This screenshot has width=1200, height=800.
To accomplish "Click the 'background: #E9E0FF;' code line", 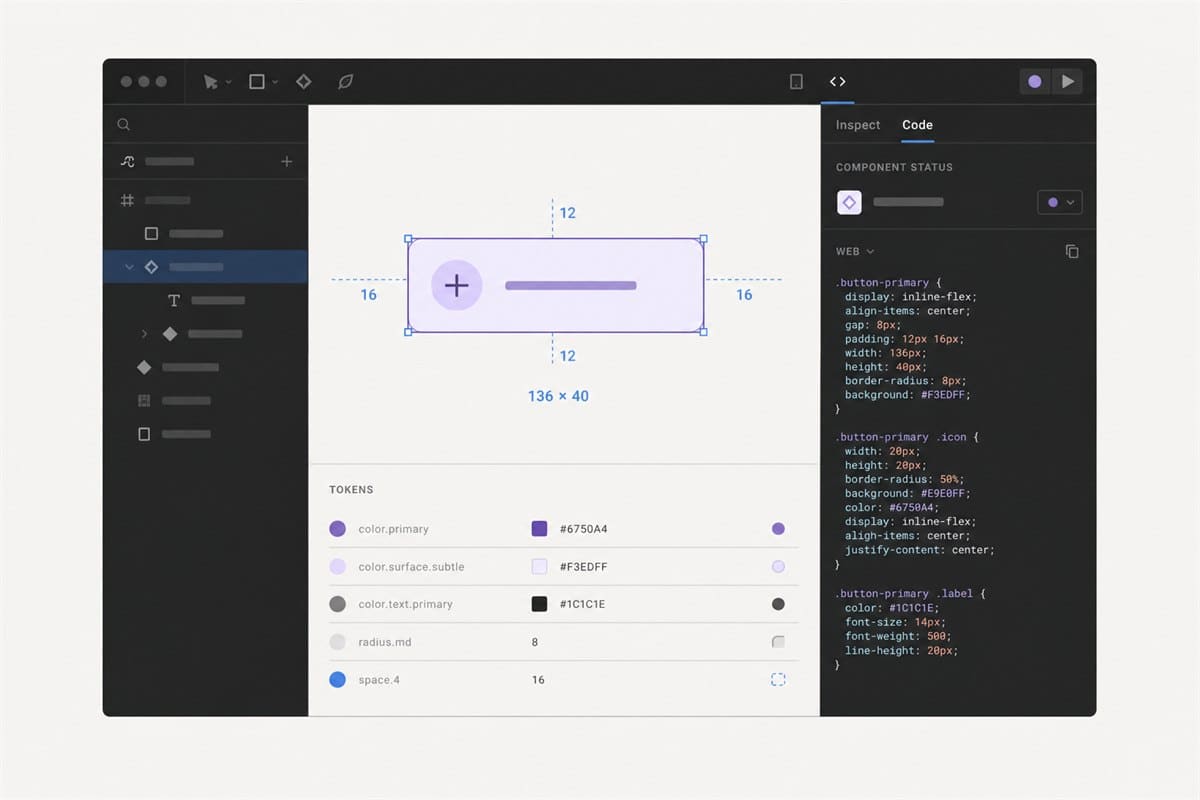I will tap(908, 493).
